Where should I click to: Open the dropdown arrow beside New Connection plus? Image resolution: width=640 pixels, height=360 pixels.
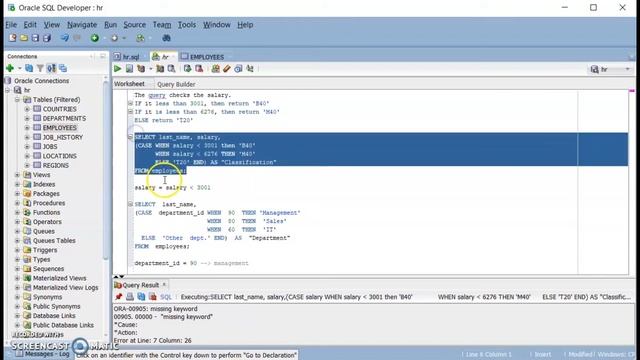(19, 68)
